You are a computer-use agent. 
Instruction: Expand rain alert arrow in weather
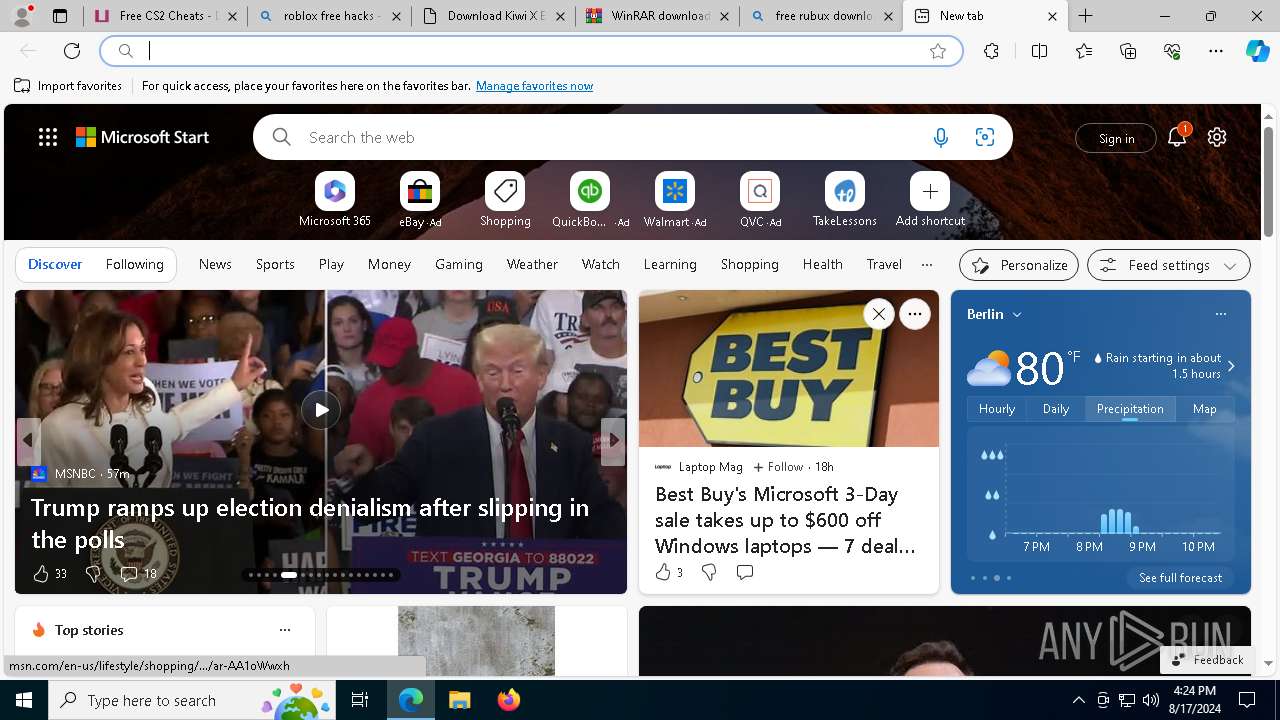[x=1231, y=366]
